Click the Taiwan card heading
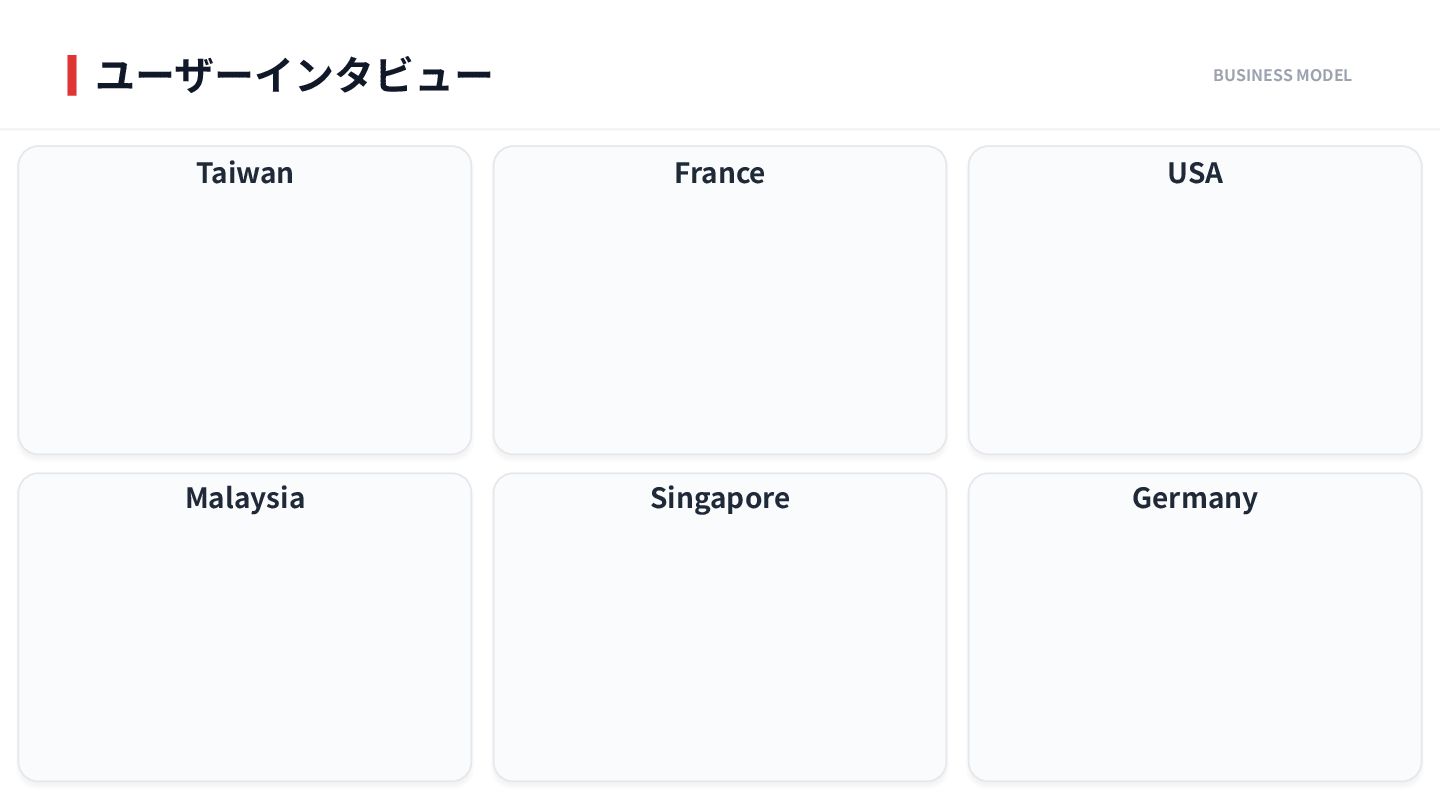Viewport: 1440px width, 810px height. 244,173
